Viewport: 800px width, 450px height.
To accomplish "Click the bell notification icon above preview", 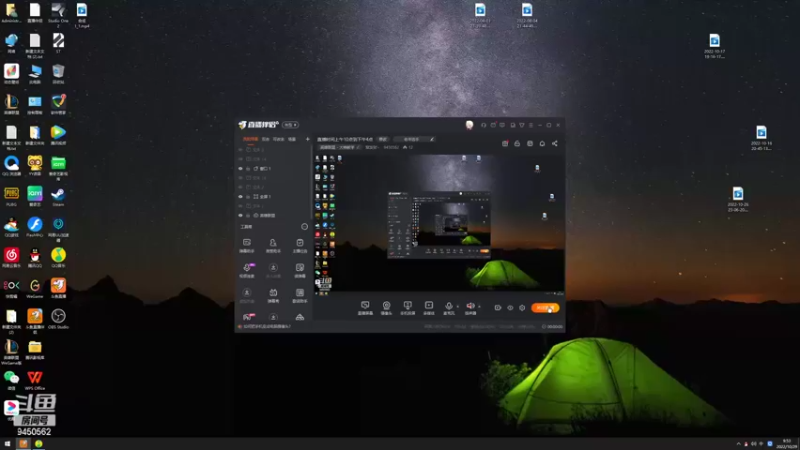I will 542,143.
